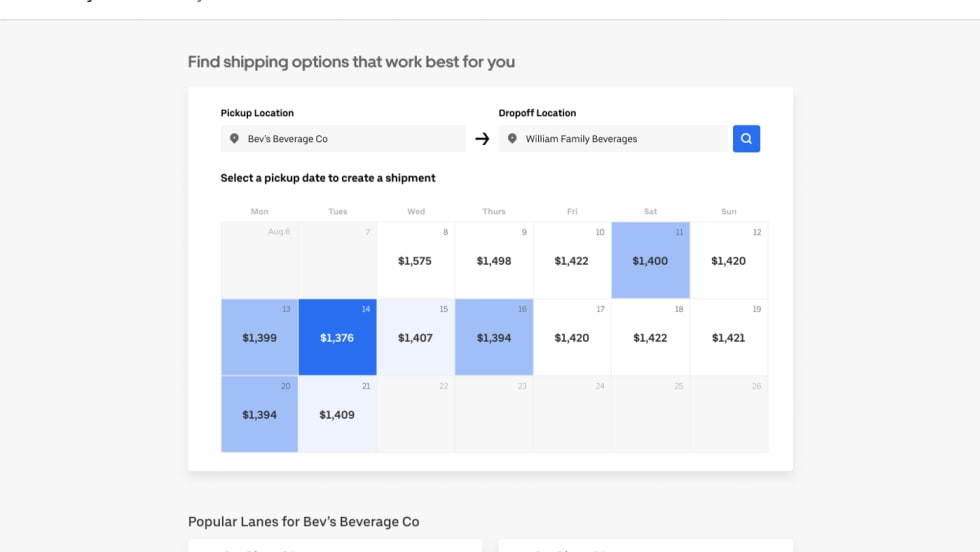Choose August 17 at $1,420

pyautogui.click(x=572, y=338)
